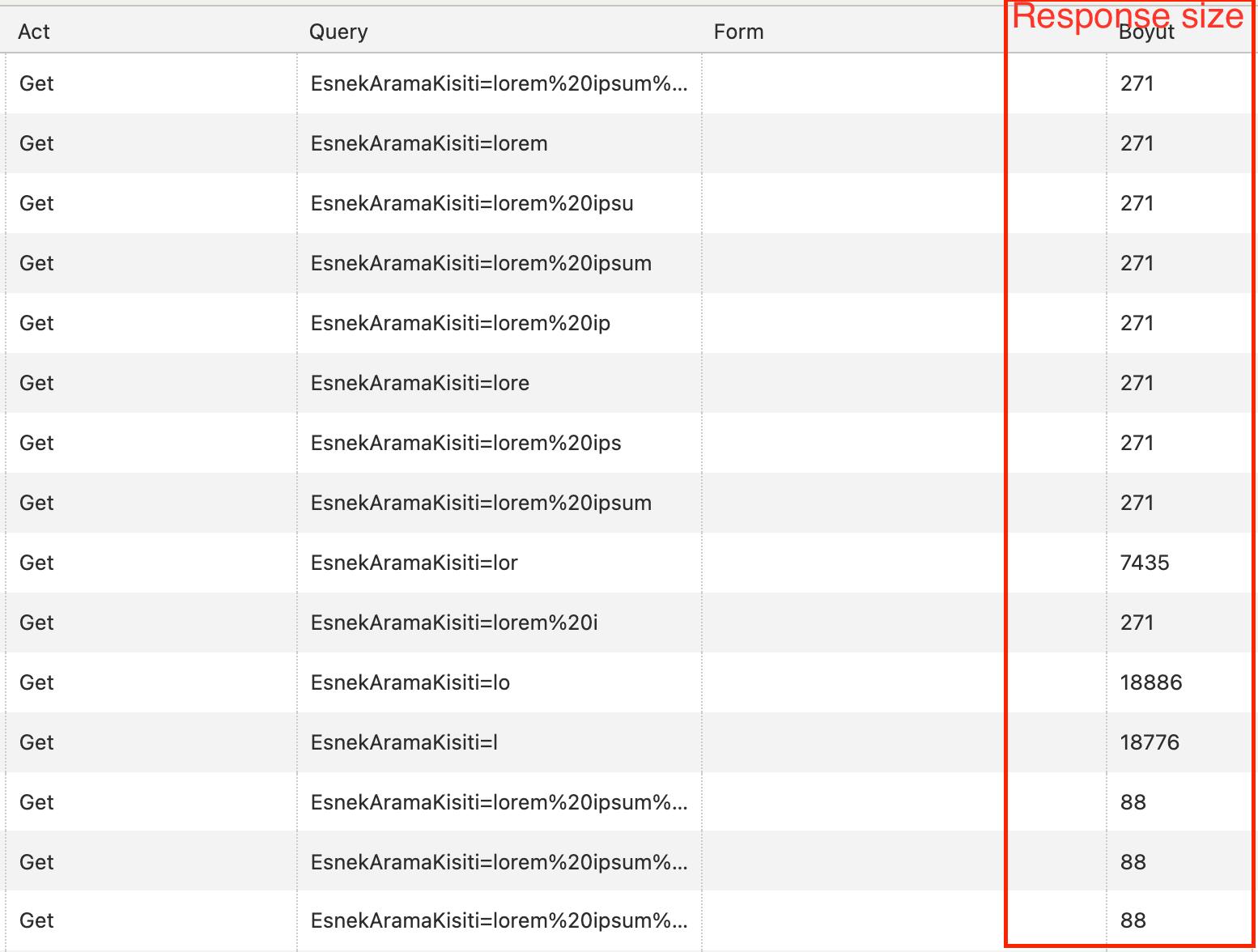
Task: Click Get in the lorem%20i row
Action: (36, 623)
